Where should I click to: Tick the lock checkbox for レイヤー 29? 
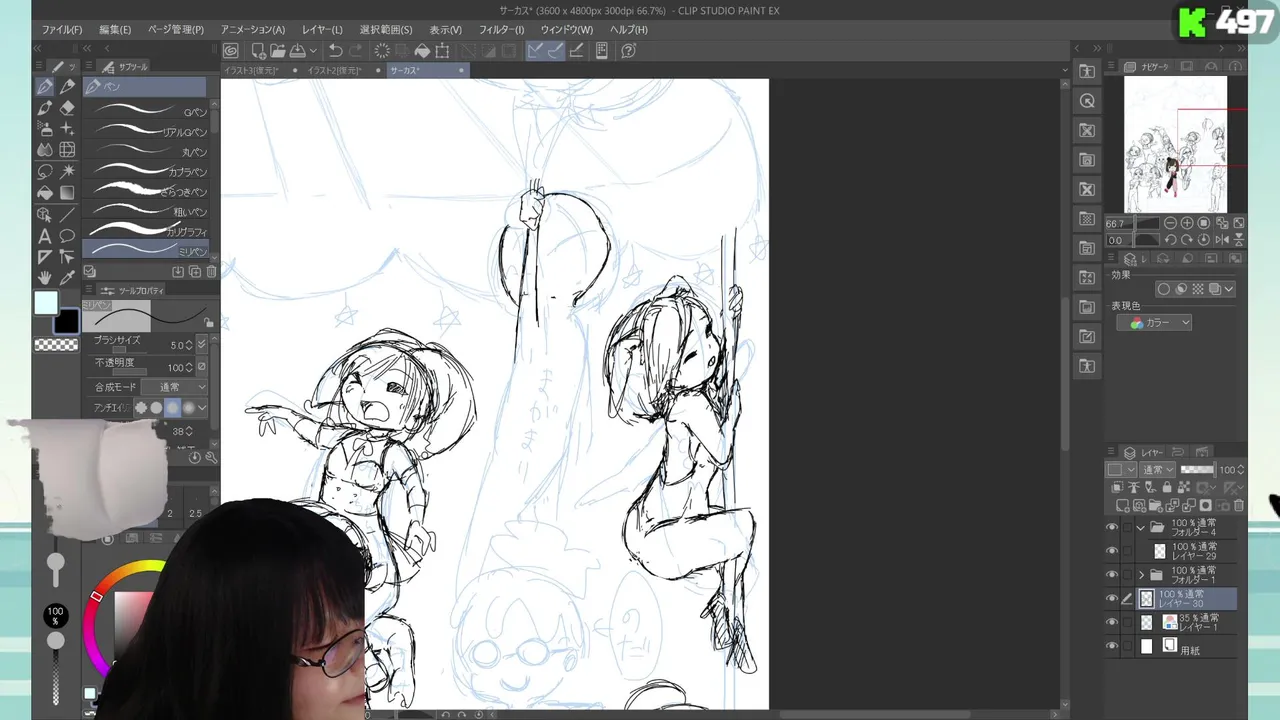tap(1128, 551)
